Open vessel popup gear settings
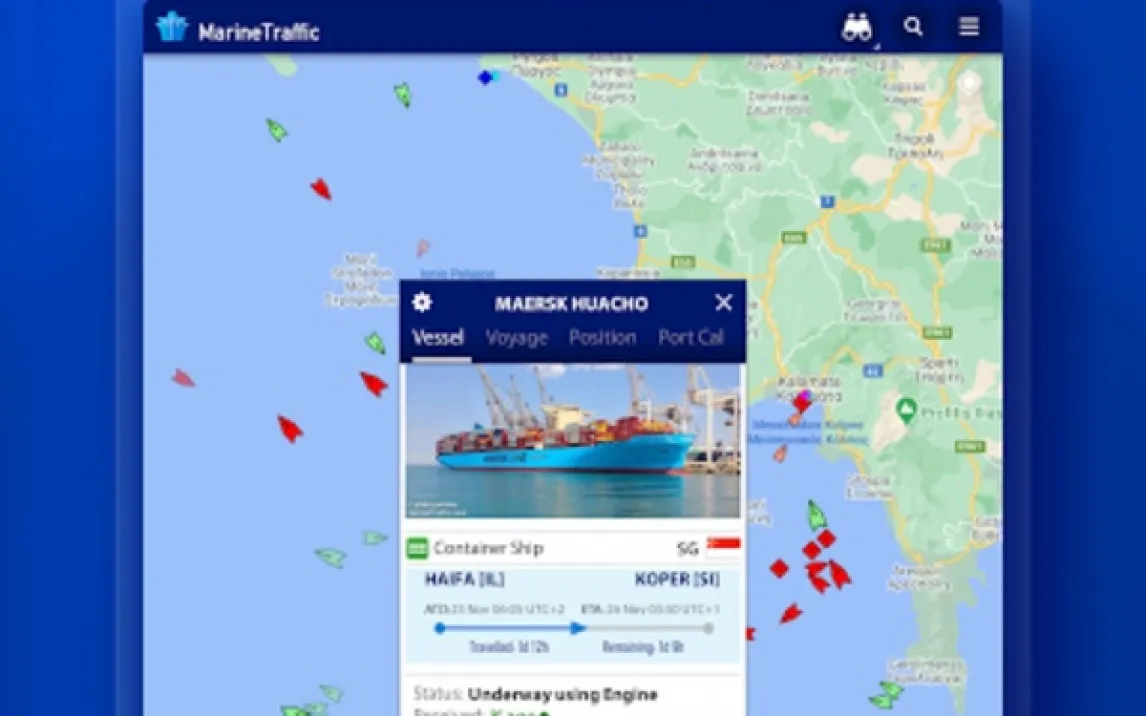The width and height of the screenshot is (1146, 716). [x=422, y=302]
